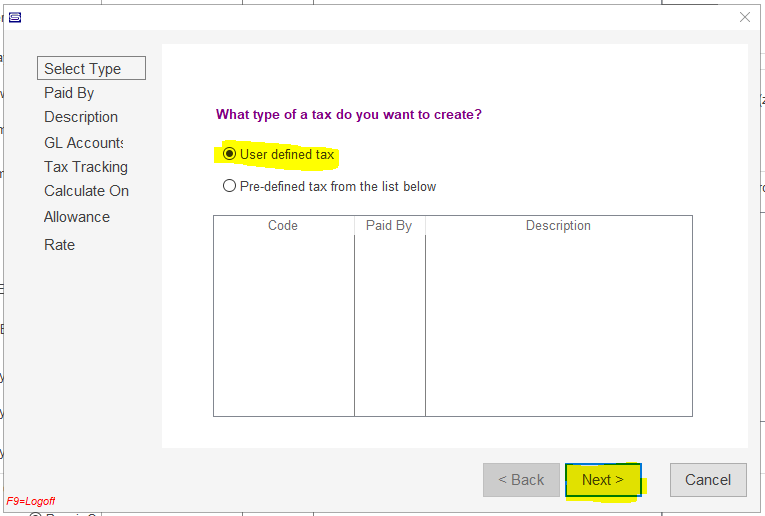
Task: Choose Pre-defined tax from the list below
Action: 329,186
